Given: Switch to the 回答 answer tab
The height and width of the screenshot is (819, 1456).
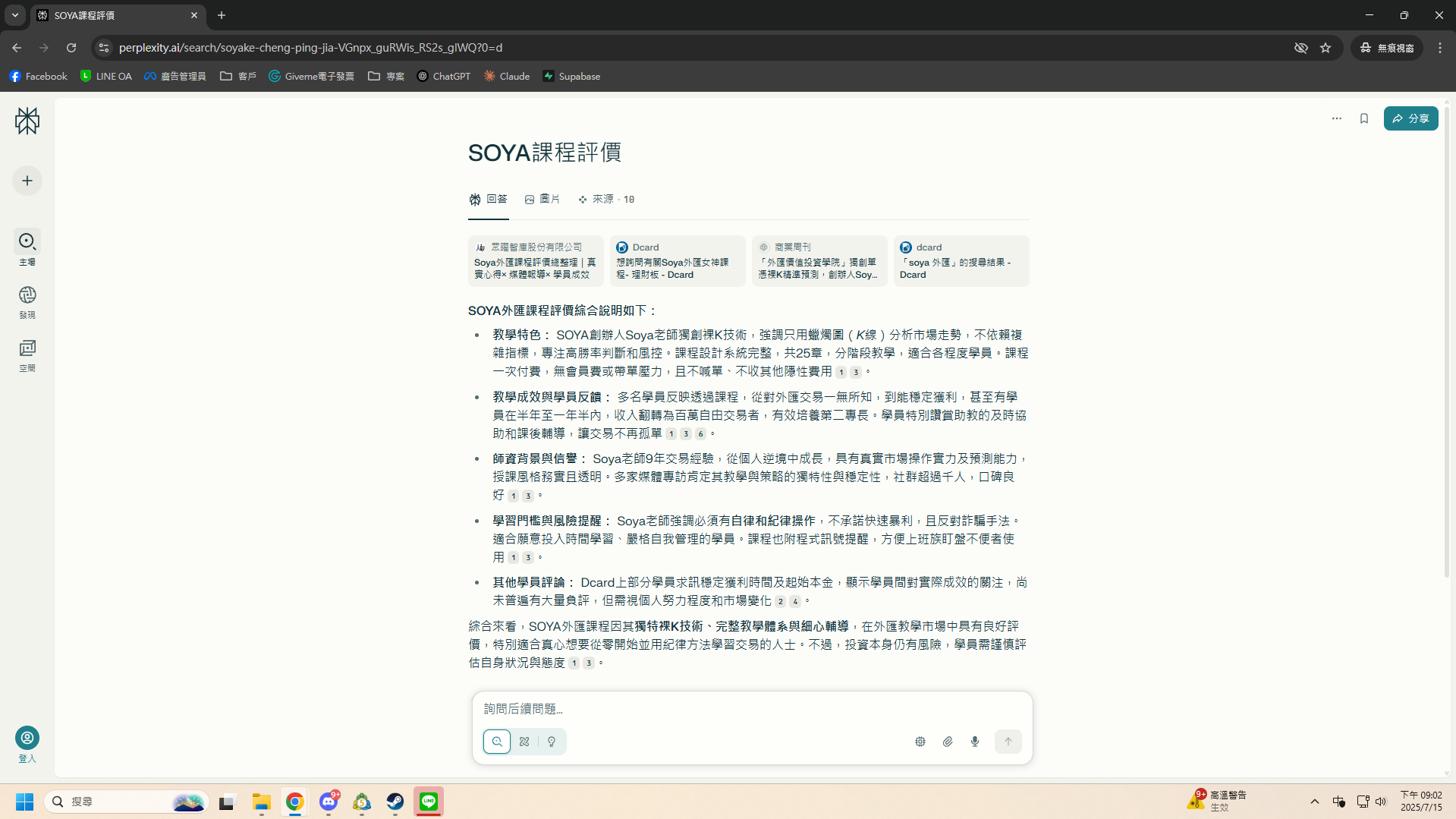Looking at the screenshot, I should click(x=488, y=199).
